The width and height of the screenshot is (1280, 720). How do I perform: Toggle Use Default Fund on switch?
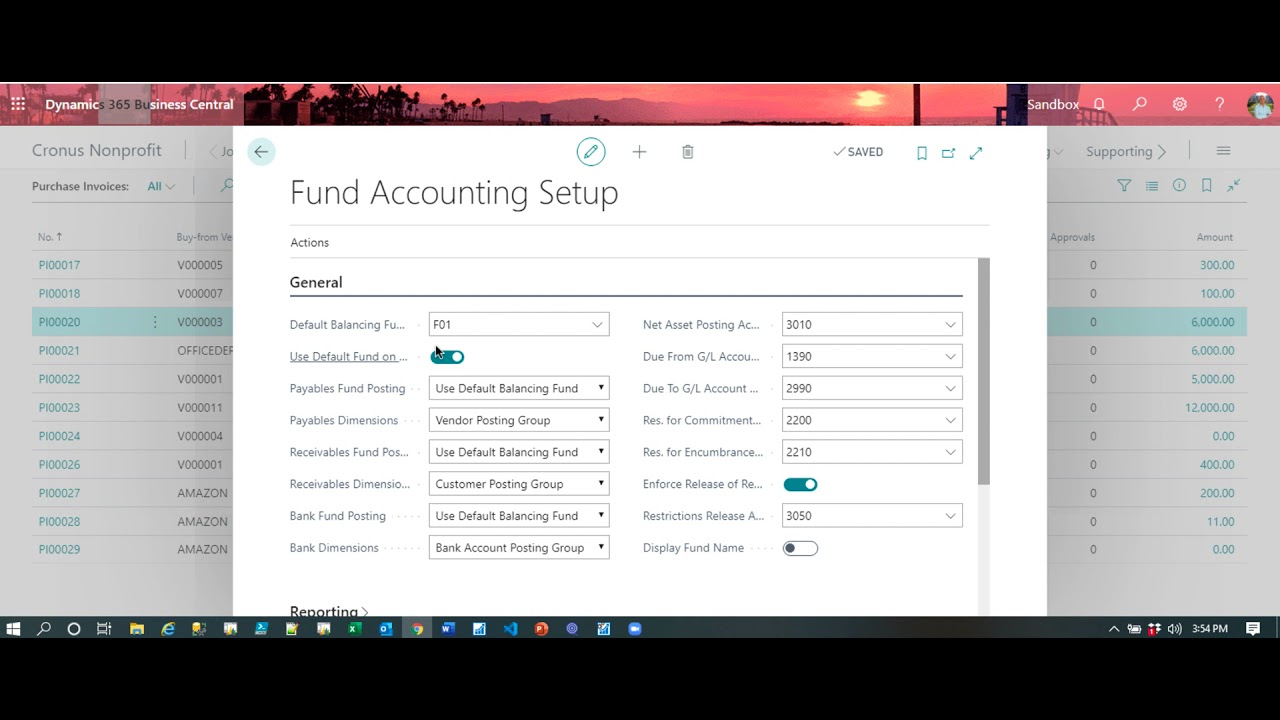(x=448, y=357)
